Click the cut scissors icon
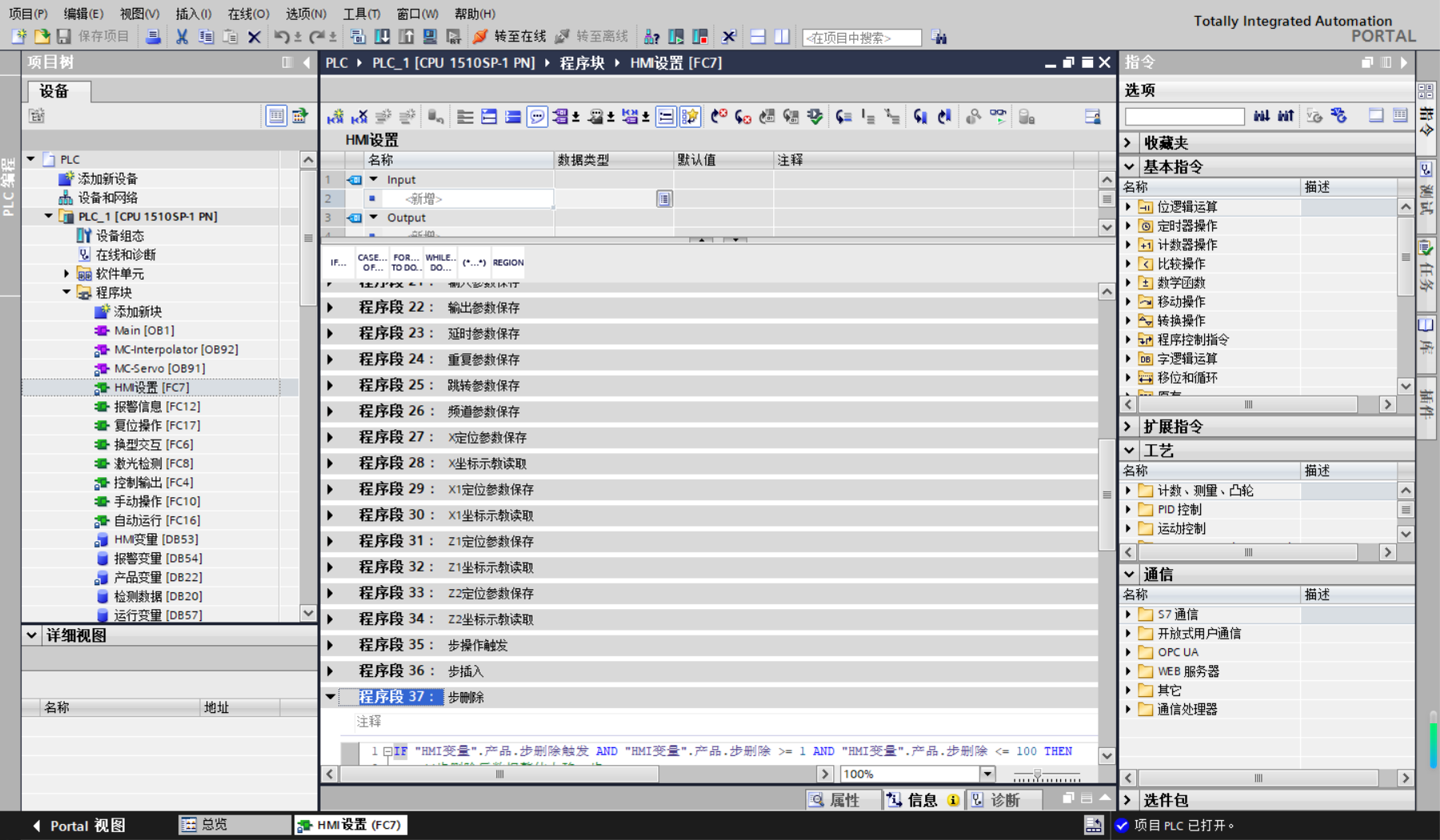This screenshot has height=840, width=1440. pyautogui.click(x=182, y=37)
